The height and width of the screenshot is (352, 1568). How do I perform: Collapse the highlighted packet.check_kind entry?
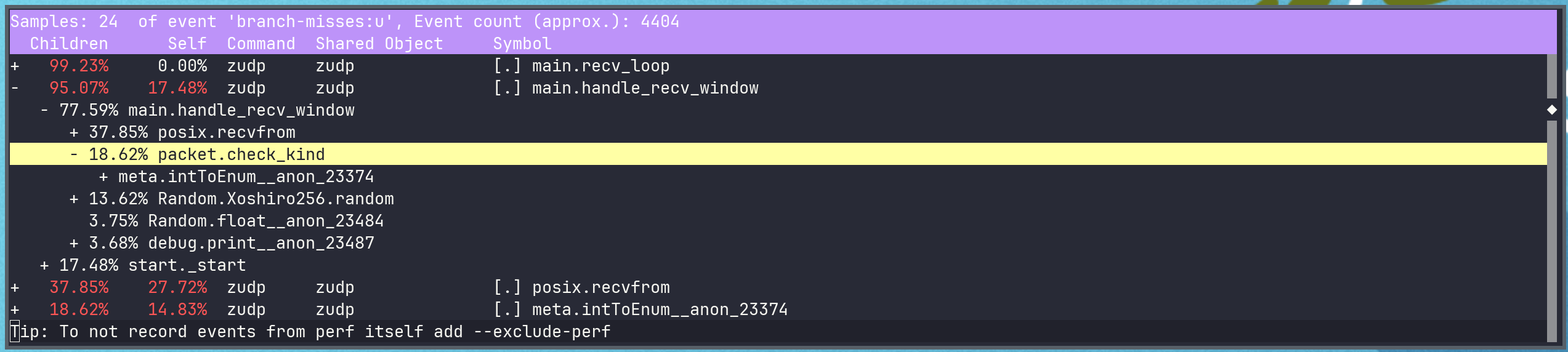pyautogui.click(x=74, y=154)
